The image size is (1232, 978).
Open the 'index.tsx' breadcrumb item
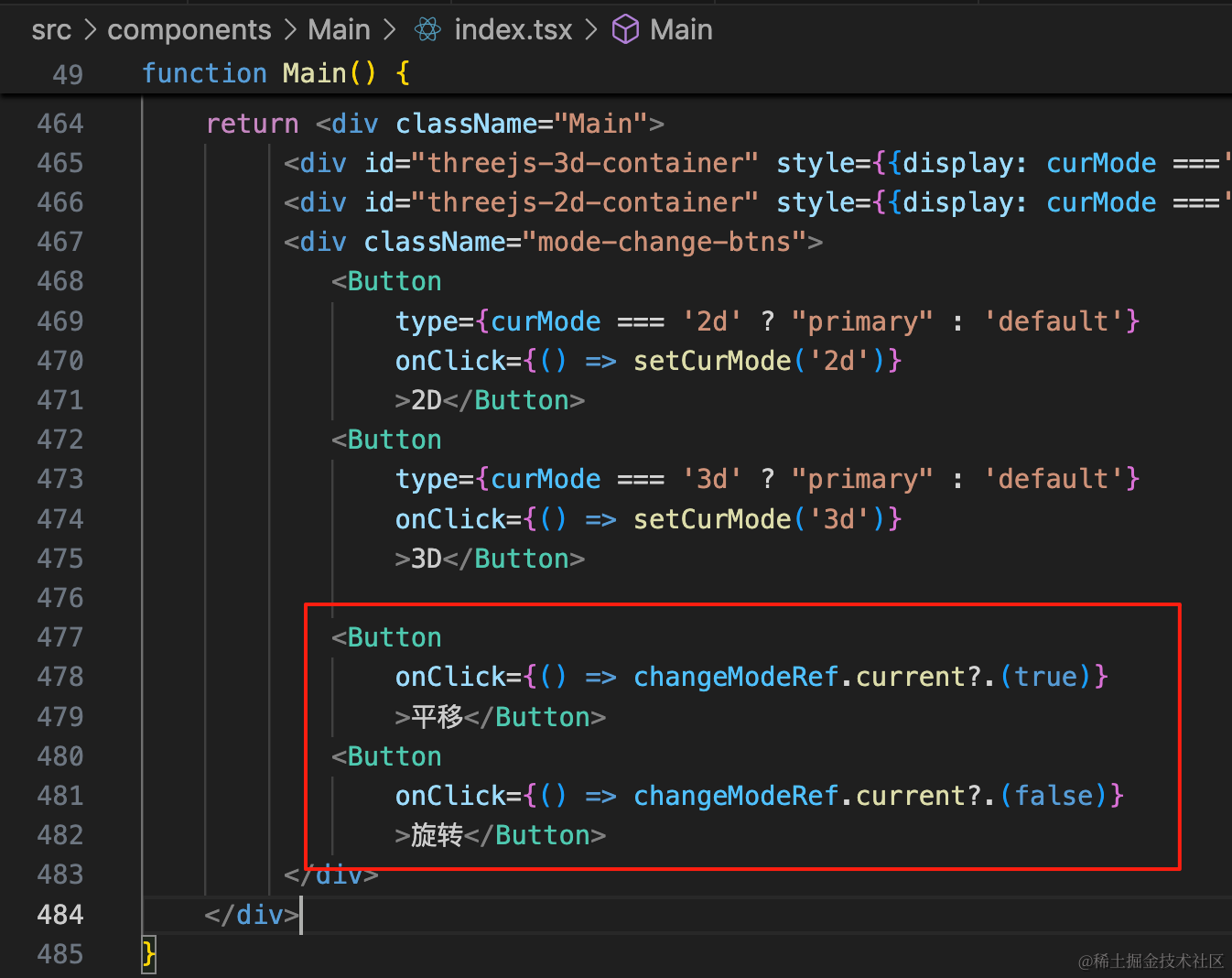[513, 30]
